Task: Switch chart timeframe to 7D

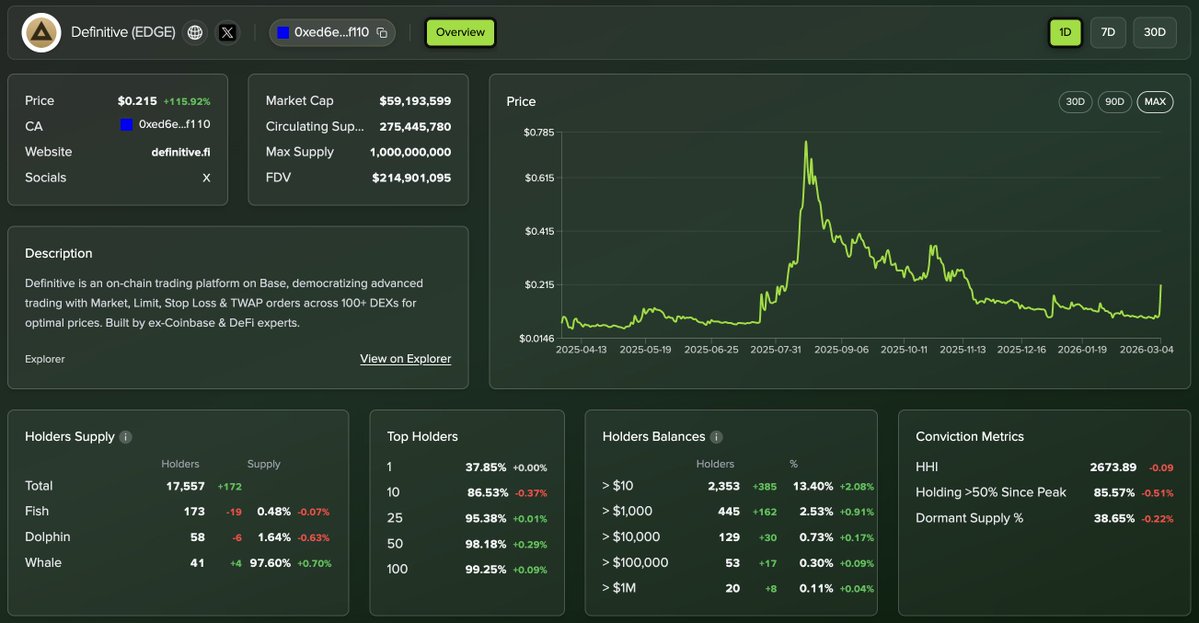Action: point(1107,32)
